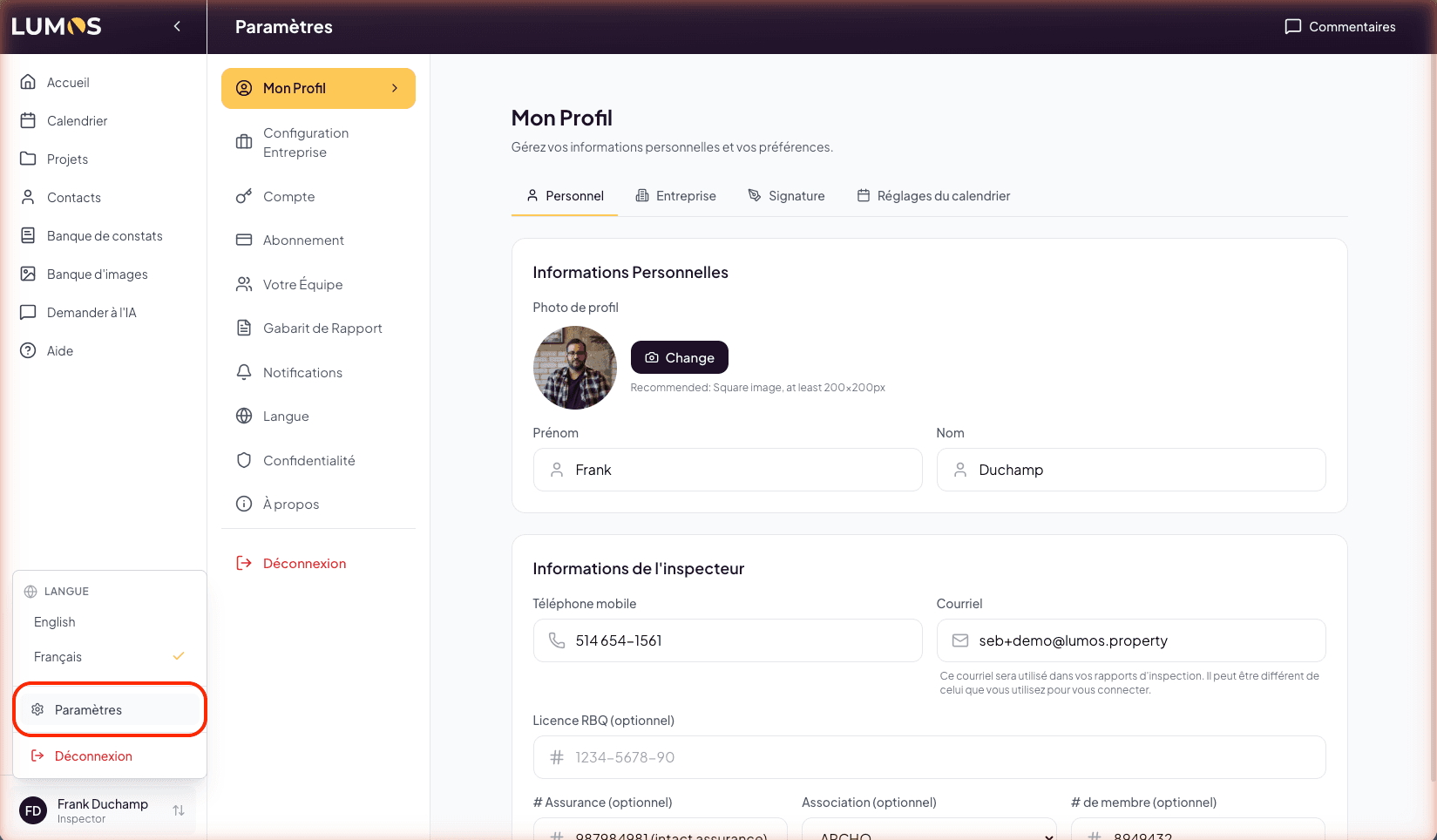Click the Abonnement credit card icon
The height and width of the screenshot is (840, 1437).
[x=244, y=240]
